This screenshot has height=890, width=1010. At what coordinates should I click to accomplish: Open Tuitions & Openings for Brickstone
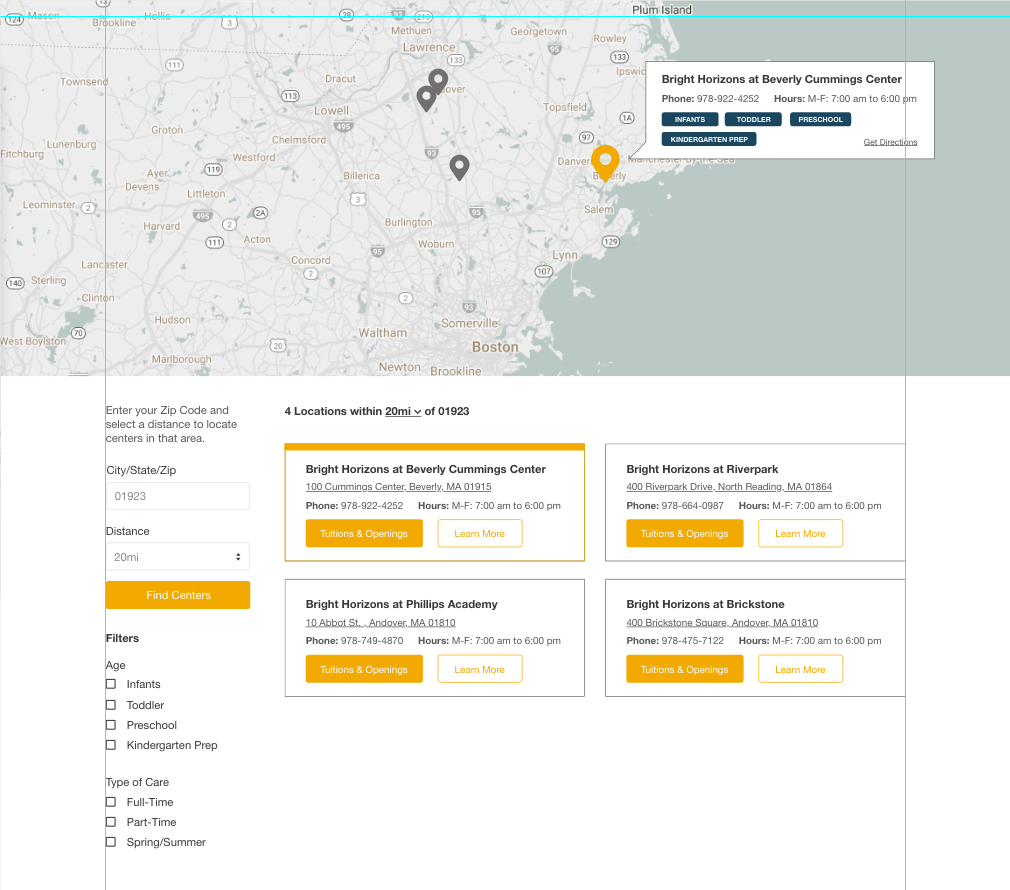click(685, 669)
